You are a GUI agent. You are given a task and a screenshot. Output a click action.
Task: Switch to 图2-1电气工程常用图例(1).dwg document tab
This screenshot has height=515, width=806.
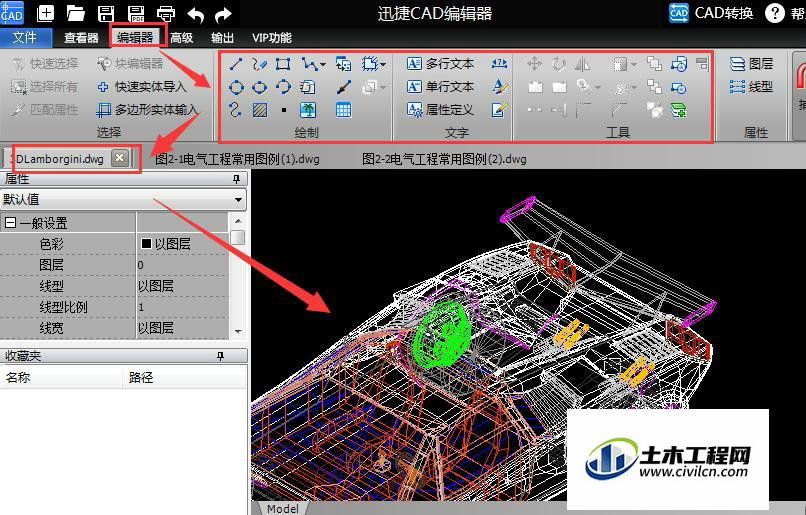point(237,159)
